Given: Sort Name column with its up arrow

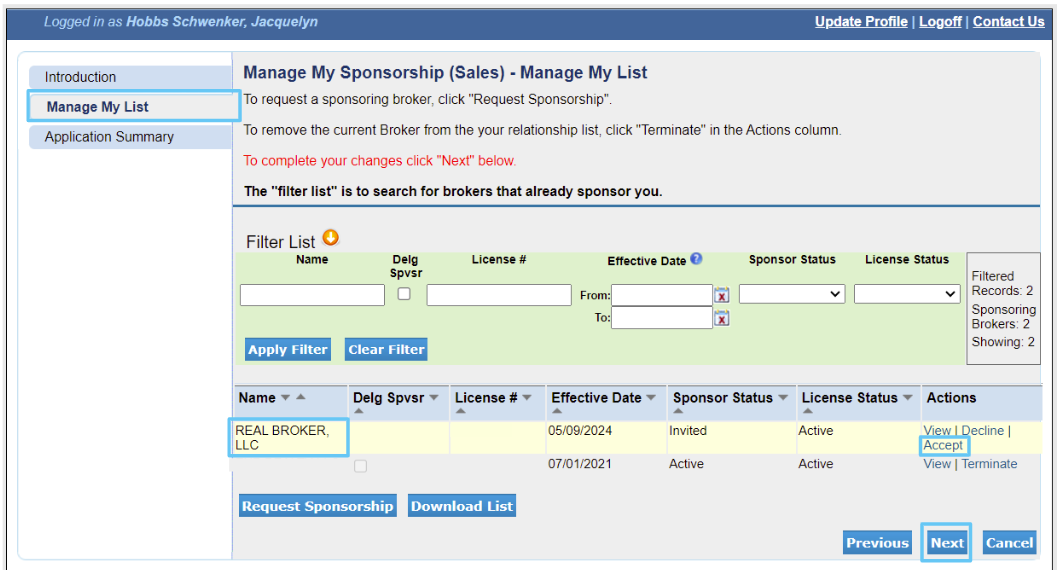Looking at the screenshot, I should click(x=301, y=397).
